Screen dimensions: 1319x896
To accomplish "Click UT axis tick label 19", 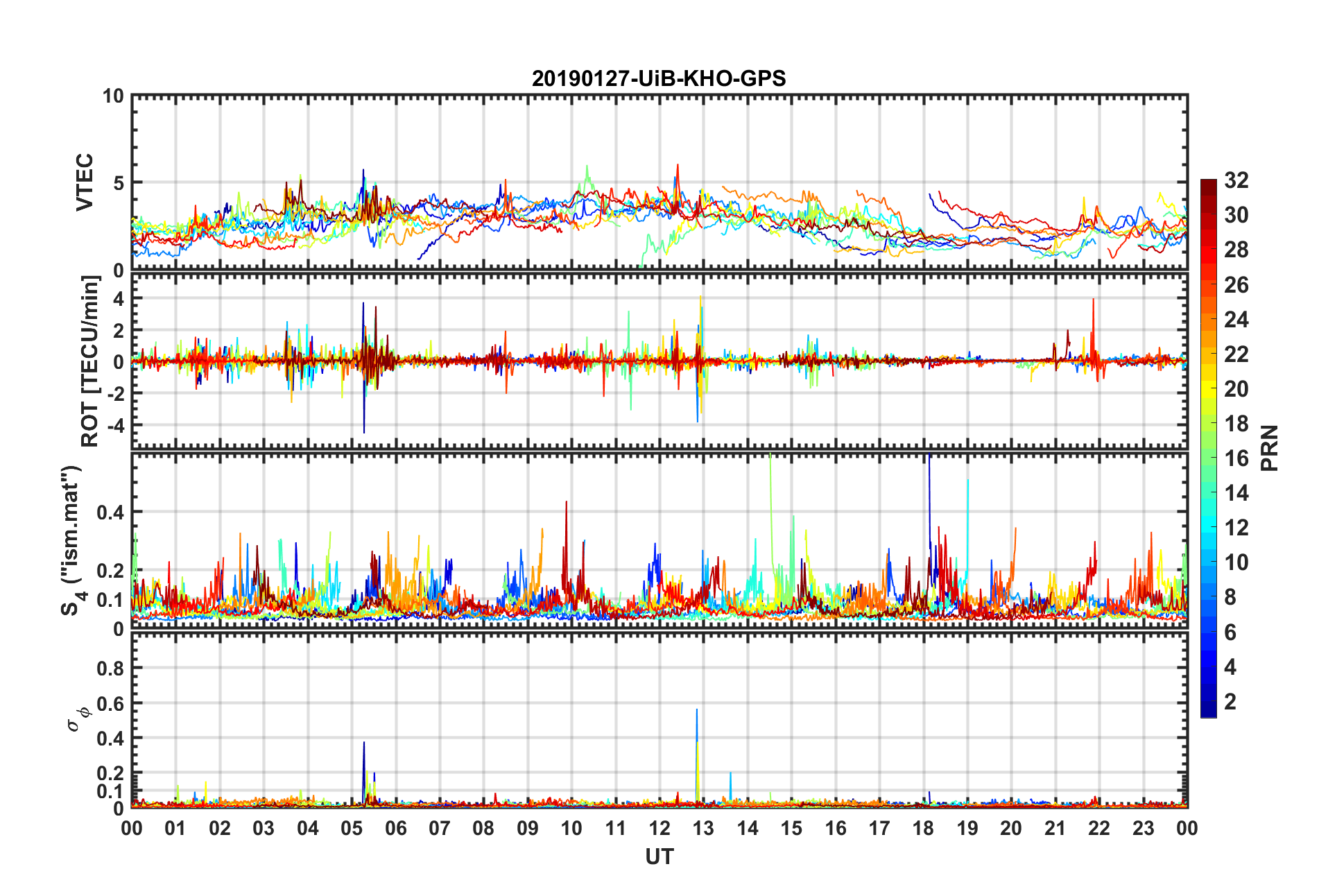I will (967, 828).
